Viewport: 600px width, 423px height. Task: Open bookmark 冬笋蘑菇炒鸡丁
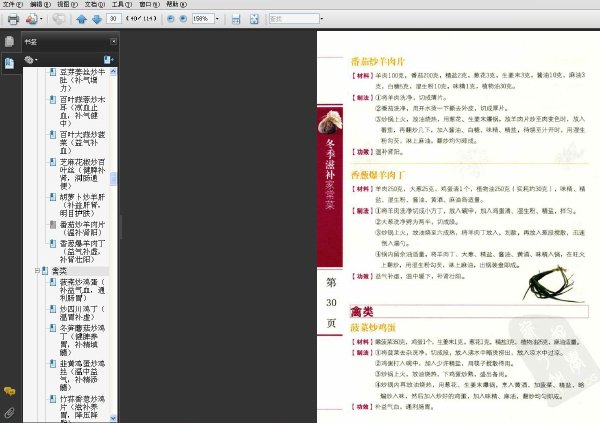pyautogui.click(x=82, y=340)
